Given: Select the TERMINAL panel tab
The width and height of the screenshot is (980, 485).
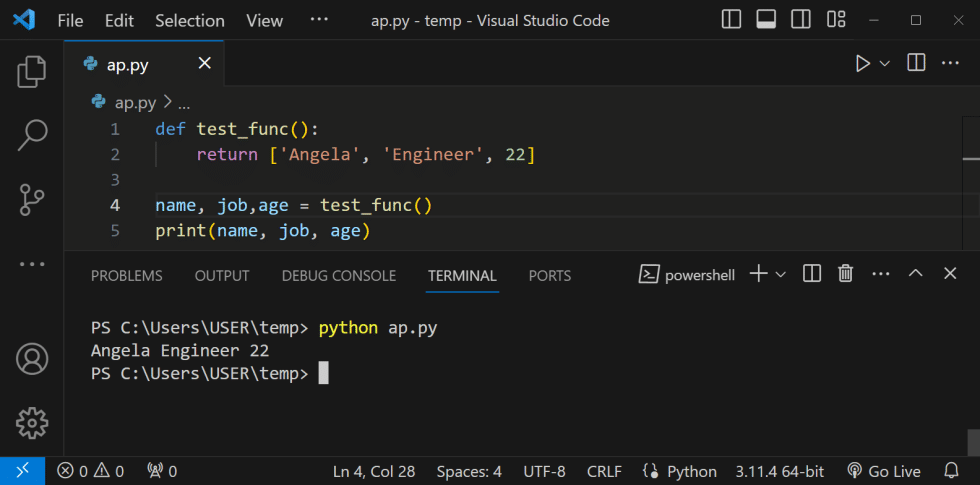Looking at the screenshot, I should click(462, 276).
